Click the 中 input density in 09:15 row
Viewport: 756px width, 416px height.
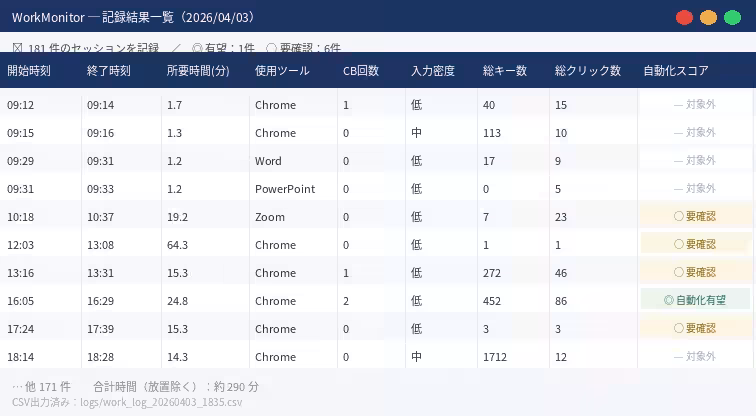pyautogui.click(x=417, y=133)
